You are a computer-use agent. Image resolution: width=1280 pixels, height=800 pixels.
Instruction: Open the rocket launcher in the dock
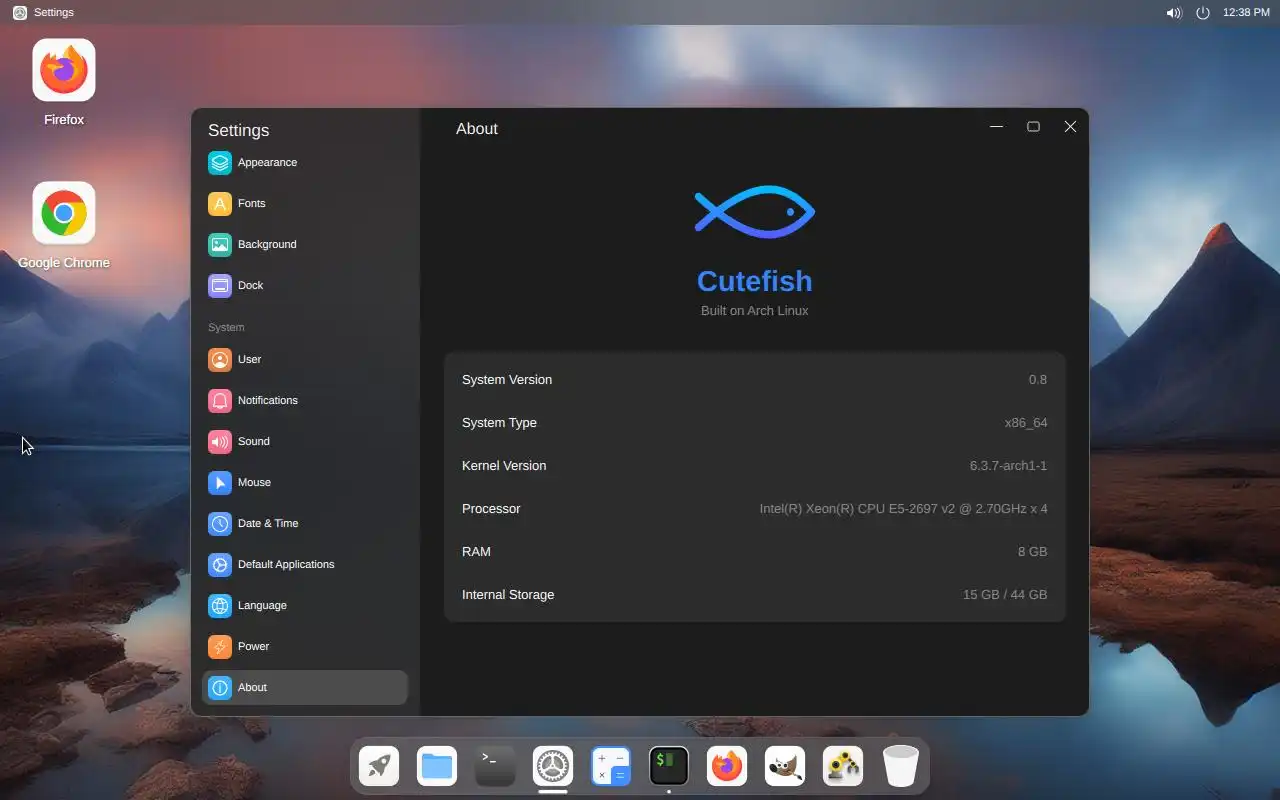[x=379, y=766]
